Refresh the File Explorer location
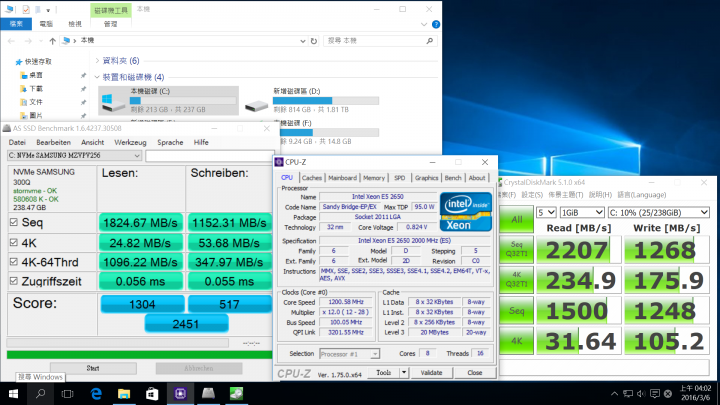The width and height of the screenshot is (720, 405). coord(314,41)
